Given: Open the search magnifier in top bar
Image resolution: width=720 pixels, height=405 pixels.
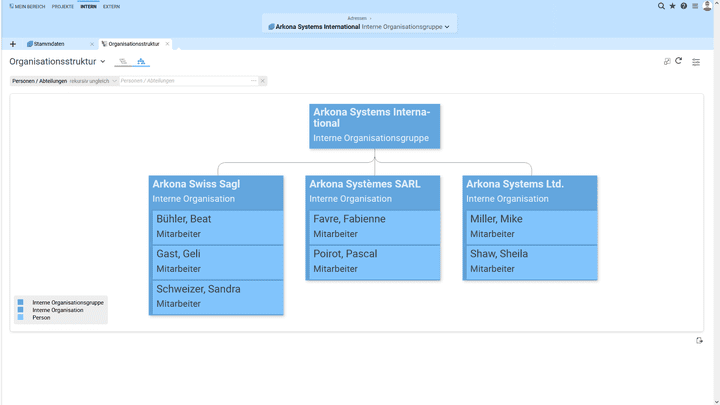Looking at the screenshot, I should (661, 6).
